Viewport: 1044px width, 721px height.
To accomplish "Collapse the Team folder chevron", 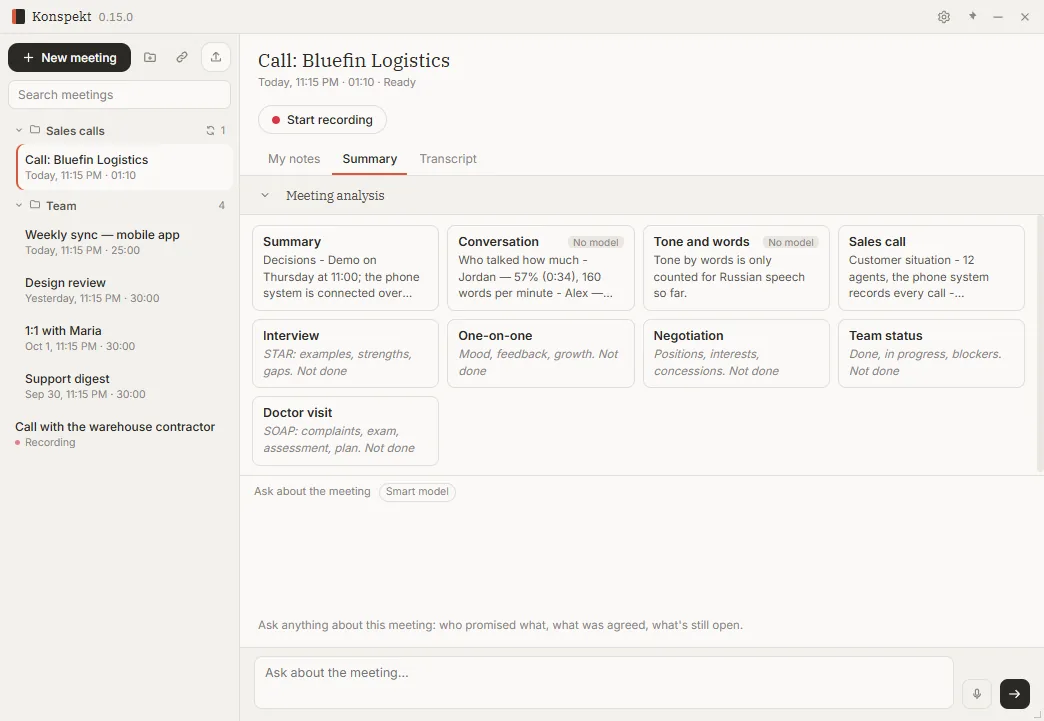I will [x=19, y=205].
